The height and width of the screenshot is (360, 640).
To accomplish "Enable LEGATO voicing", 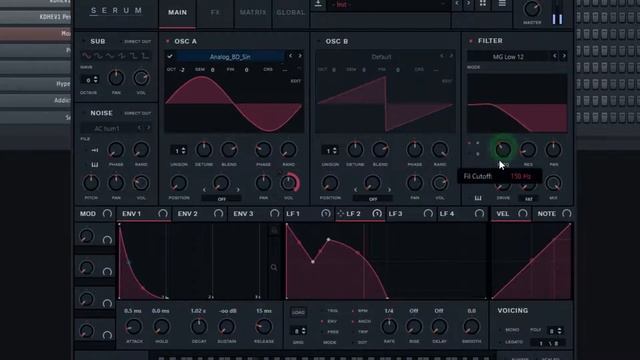I will click(511, 342).
